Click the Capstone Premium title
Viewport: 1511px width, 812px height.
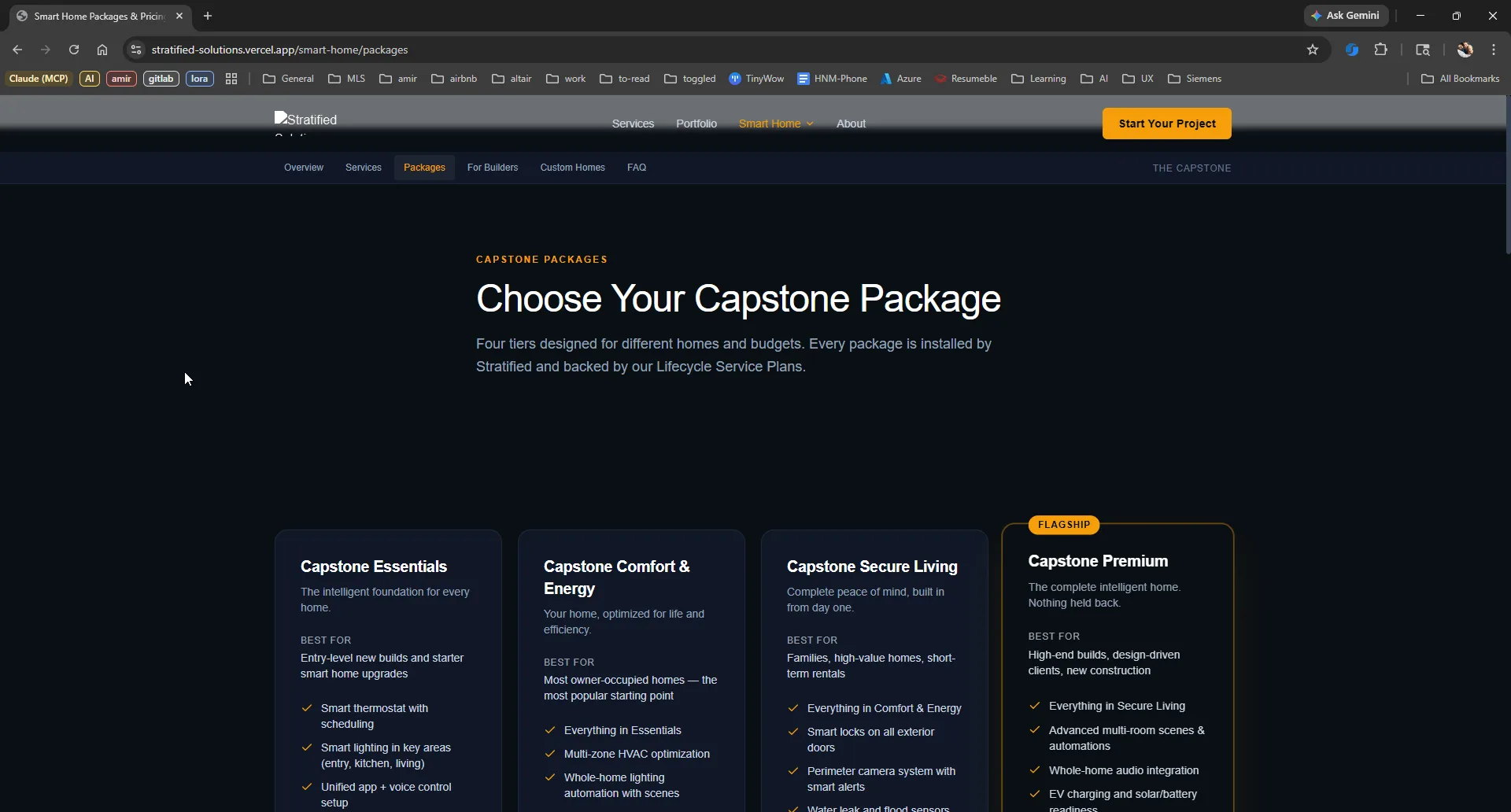pos(1098,561)
